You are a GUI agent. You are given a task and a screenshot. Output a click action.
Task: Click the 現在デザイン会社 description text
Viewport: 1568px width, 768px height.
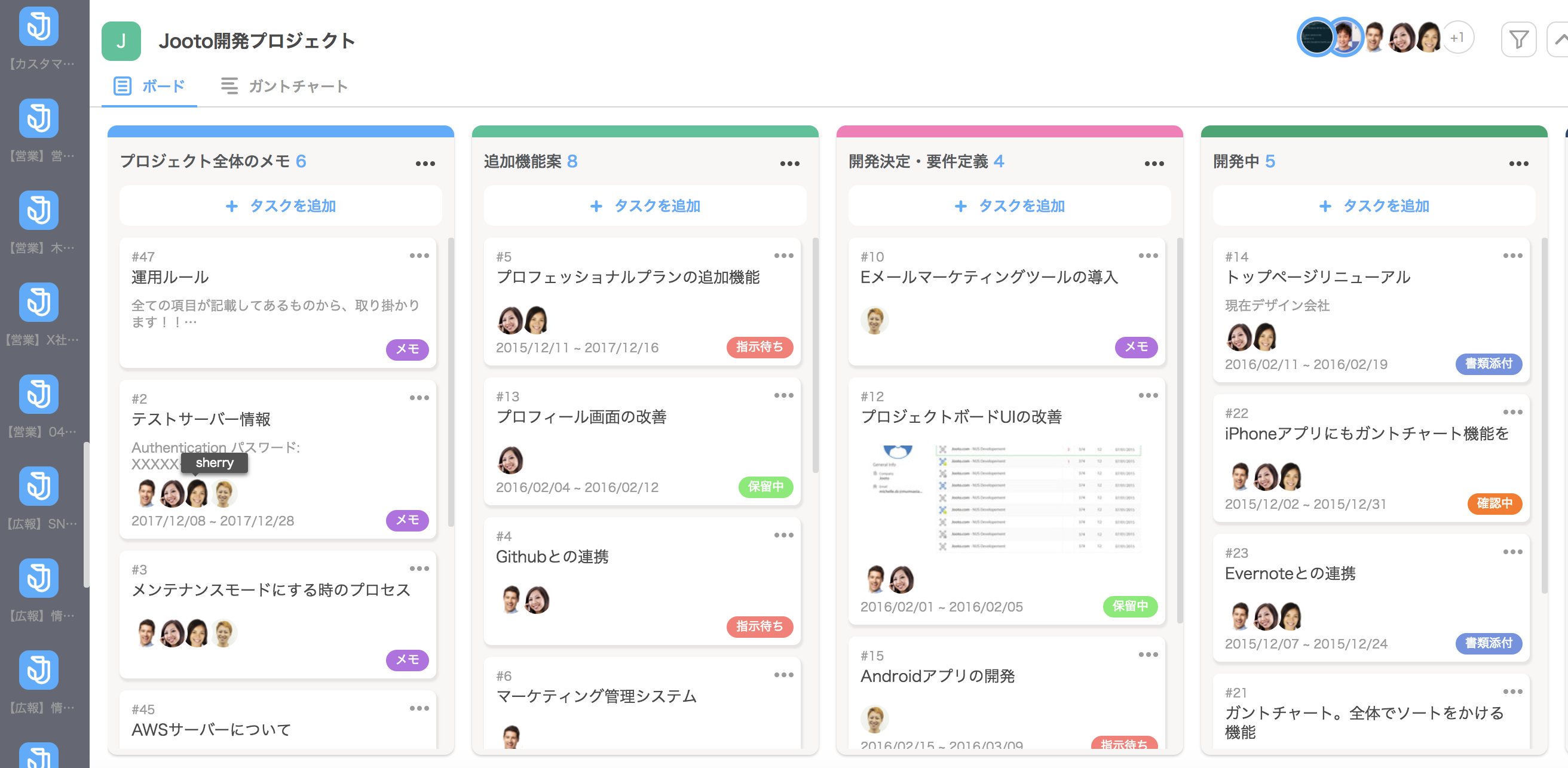tap(1277, 306)
